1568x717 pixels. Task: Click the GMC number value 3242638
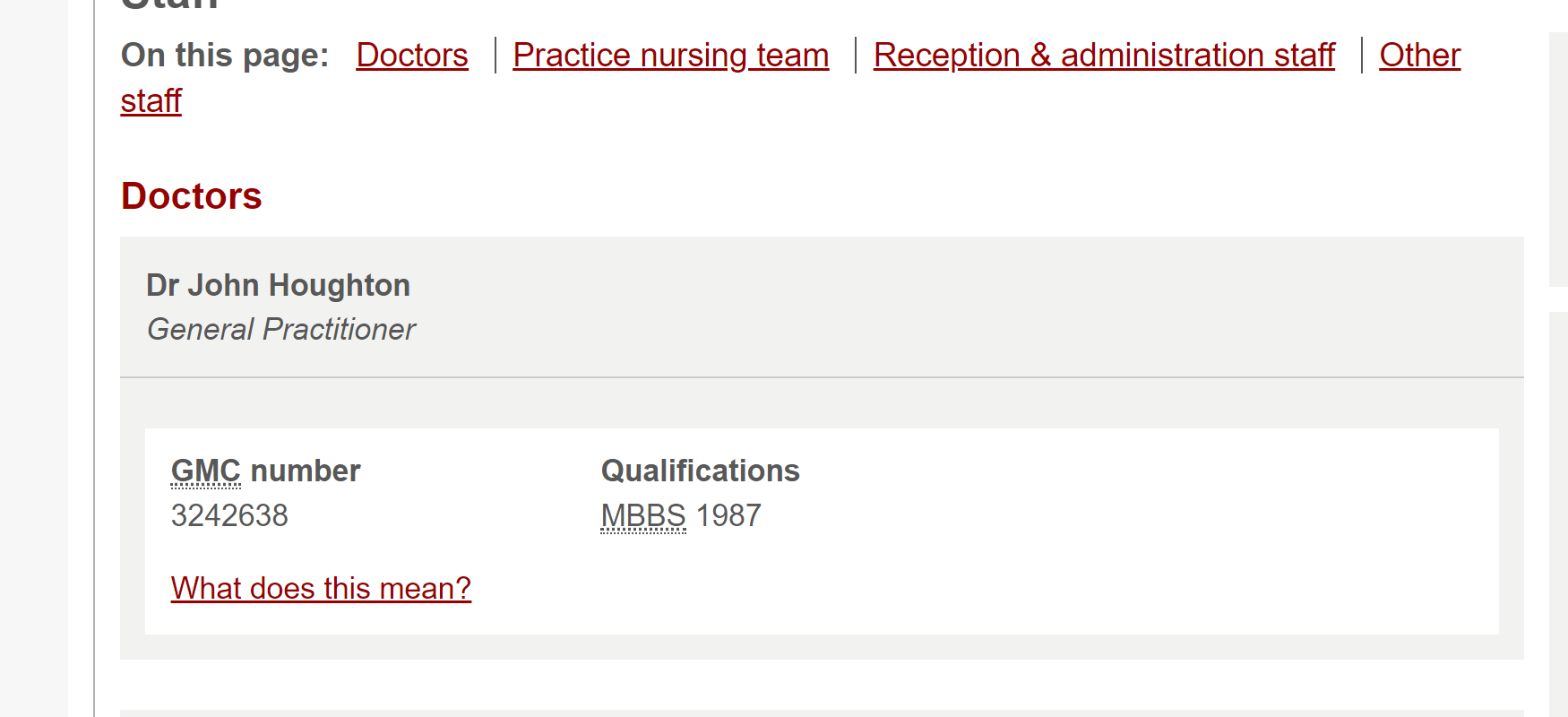tap(229, 516)
